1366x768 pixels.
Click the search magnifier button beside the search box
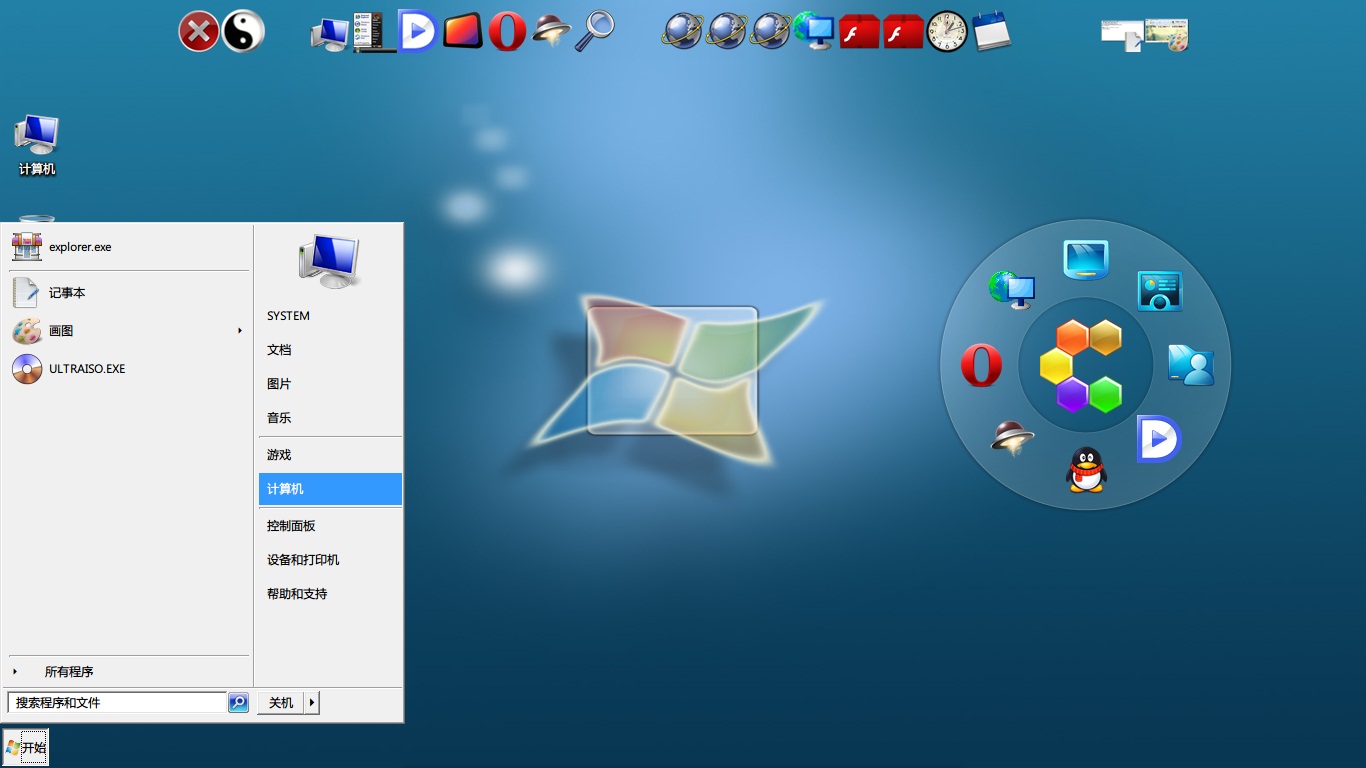point(238,703)
